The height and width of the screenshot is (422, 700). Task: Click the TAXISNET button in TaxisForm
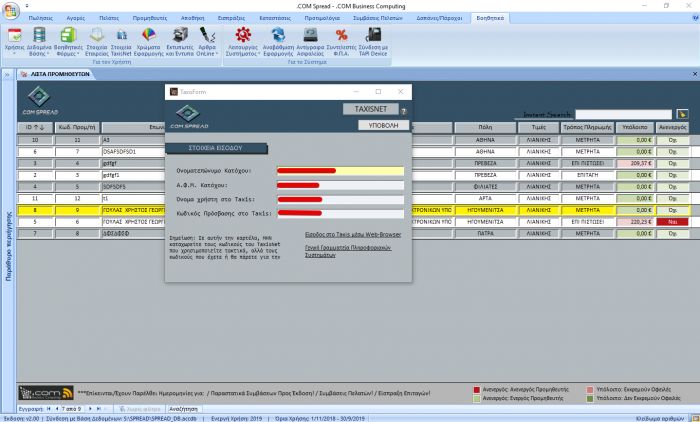pyautogui.click(x=371, y=109)
